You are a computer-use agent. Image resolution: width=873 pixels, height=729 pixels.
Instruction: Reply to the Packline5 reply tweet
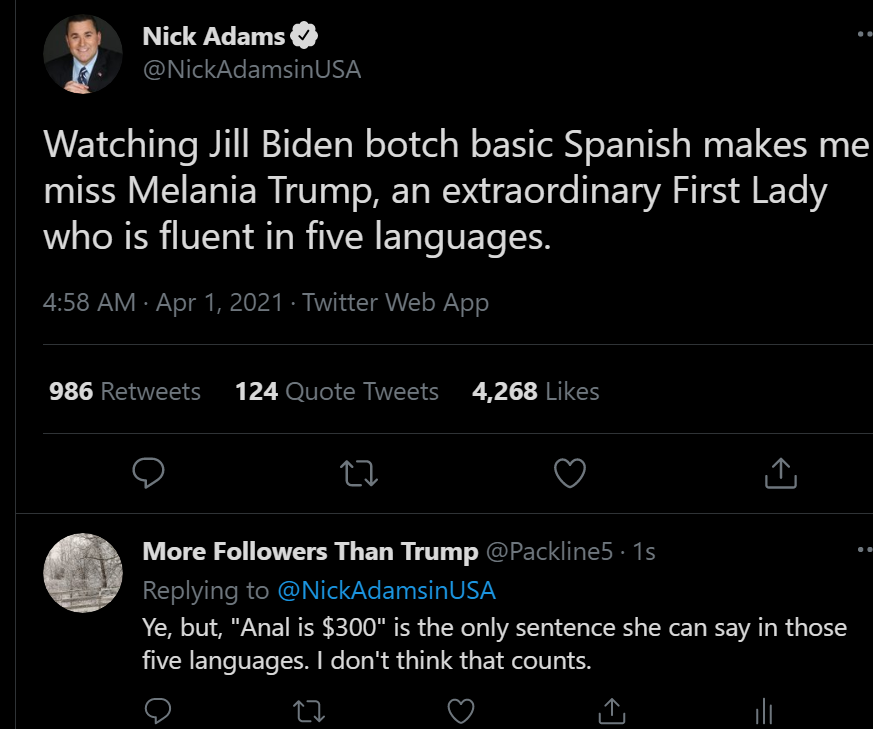tap(158, 711)
